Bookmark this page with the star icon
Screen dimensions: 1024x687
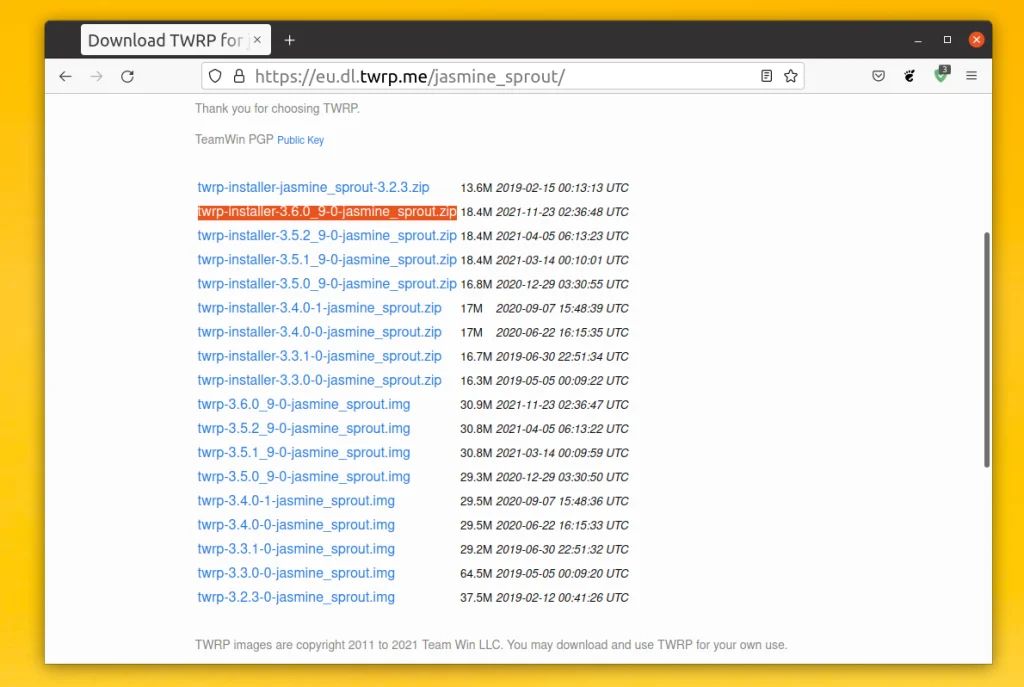(790, 76)
